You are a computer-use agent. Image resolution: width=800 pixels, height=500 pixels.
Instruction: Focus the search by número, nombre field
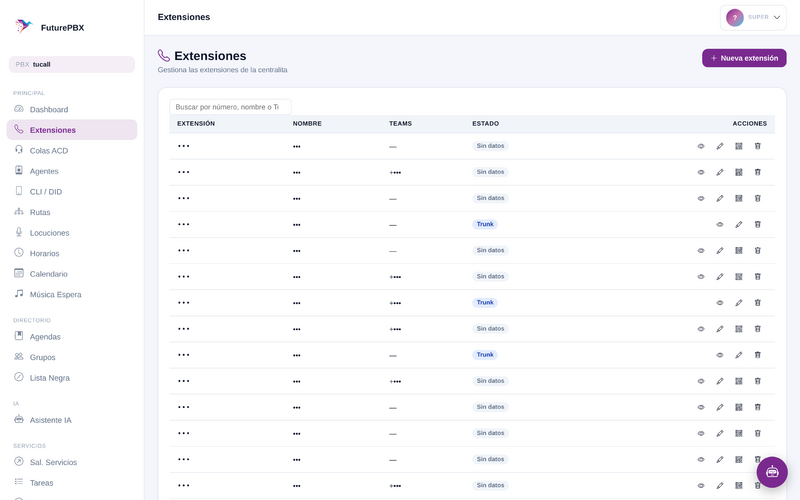pyautogui.click(x=230, y=107)
